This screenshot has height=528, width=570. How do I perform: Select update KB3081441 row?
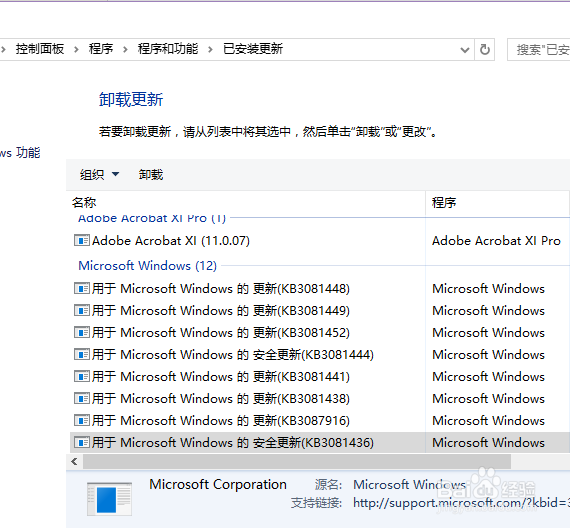coord(320,376)
